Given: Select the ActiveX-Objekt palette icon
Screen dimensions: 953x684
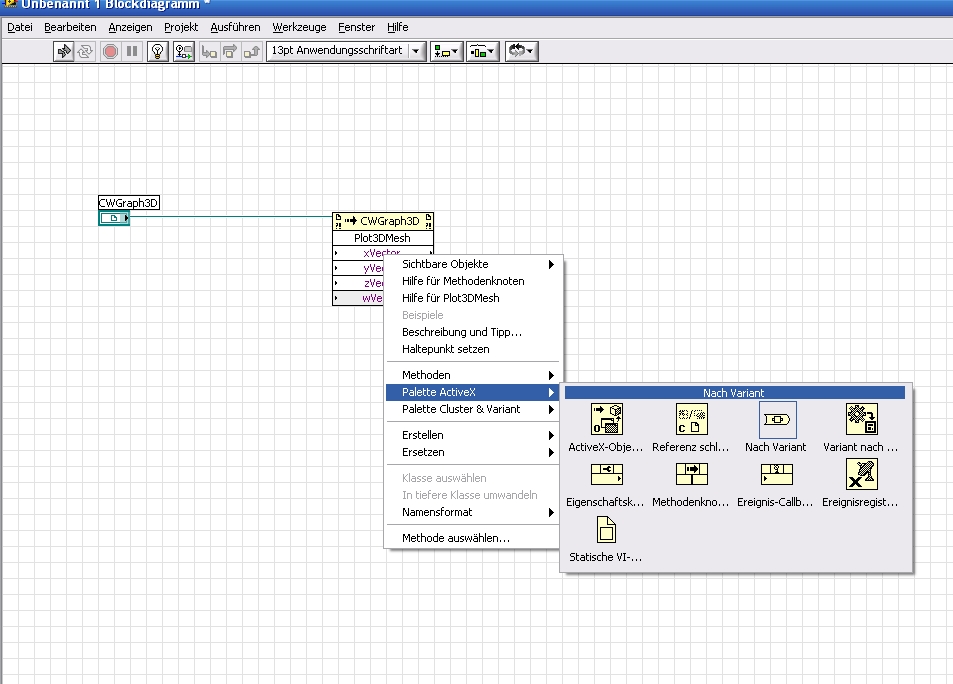Looking at the screenshot, I should coord(607,420).
